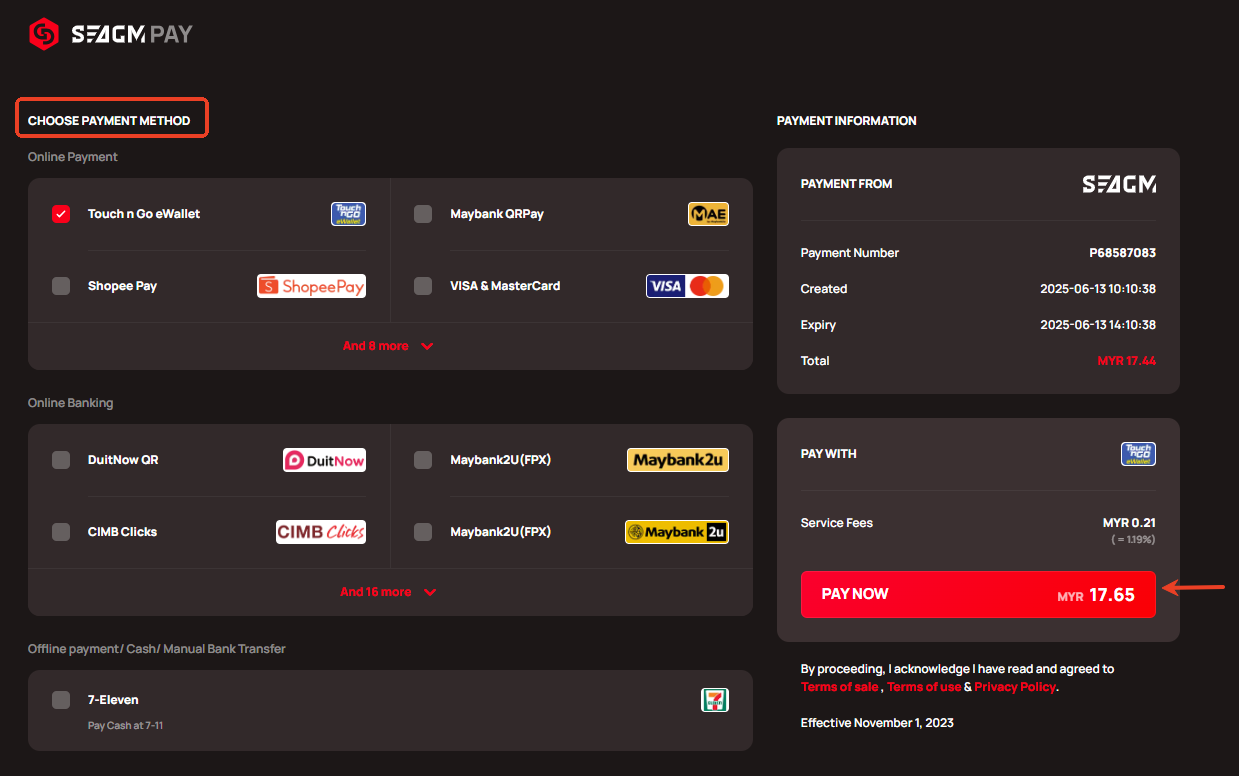Click the "Service Fees" label

(x=837, y=523)
